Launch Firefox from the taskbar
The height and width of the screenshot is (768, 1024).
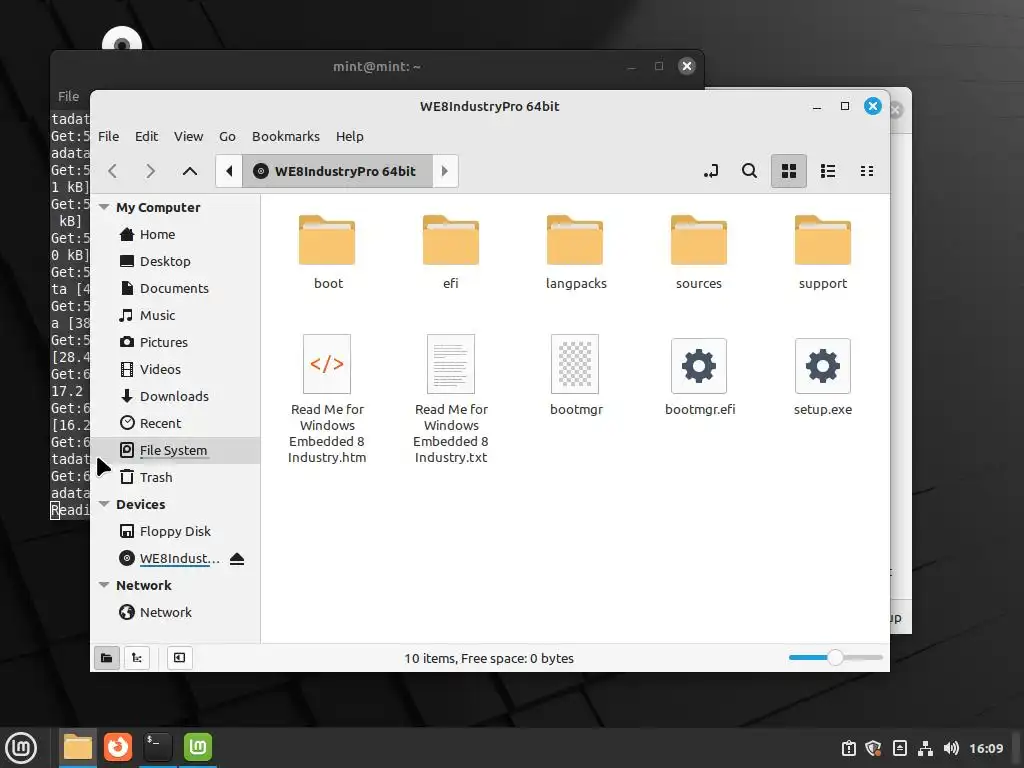[x=118, y=748]
